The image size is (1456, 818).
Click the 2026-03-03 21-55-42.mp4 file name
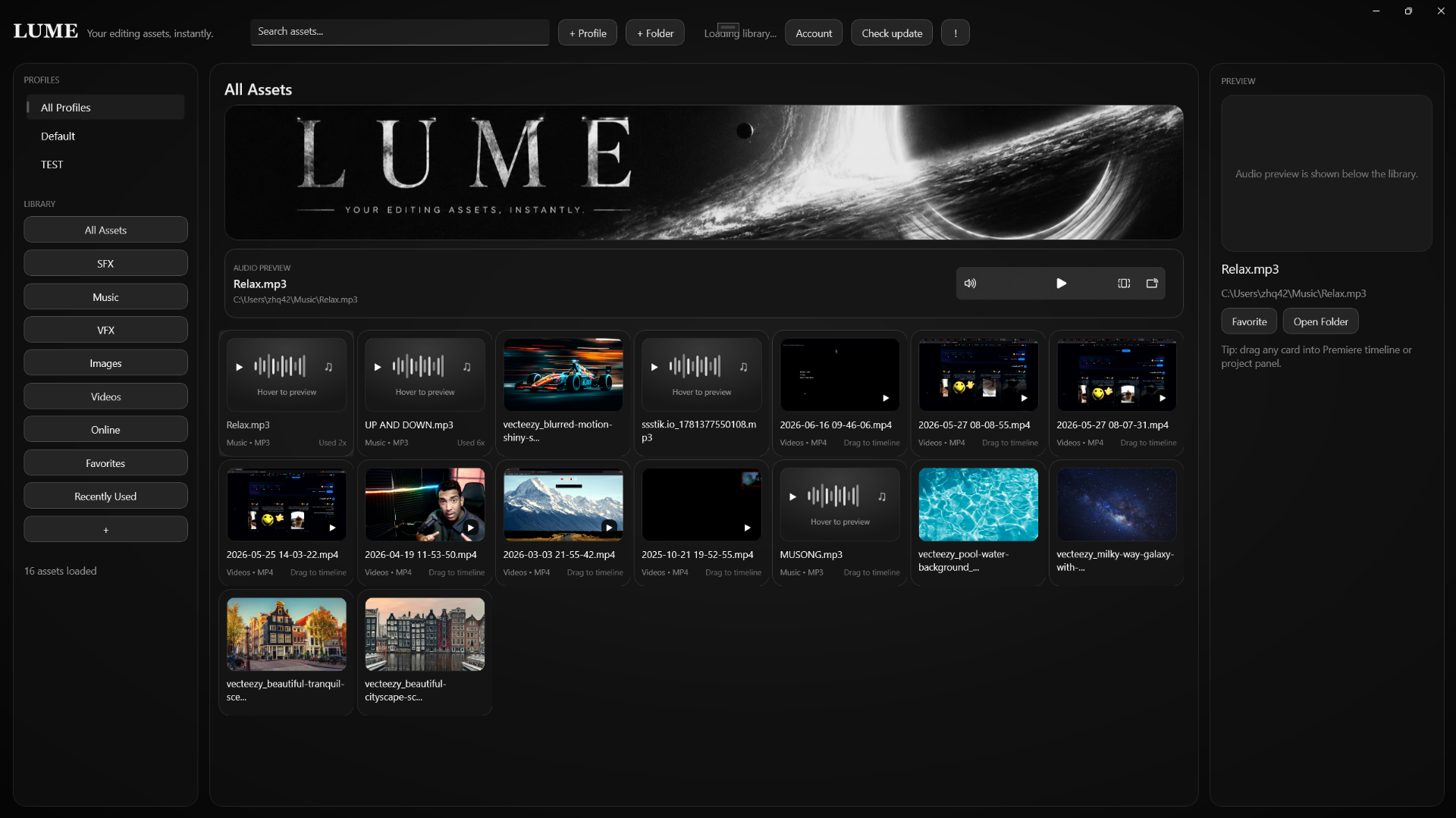[559, 555]
